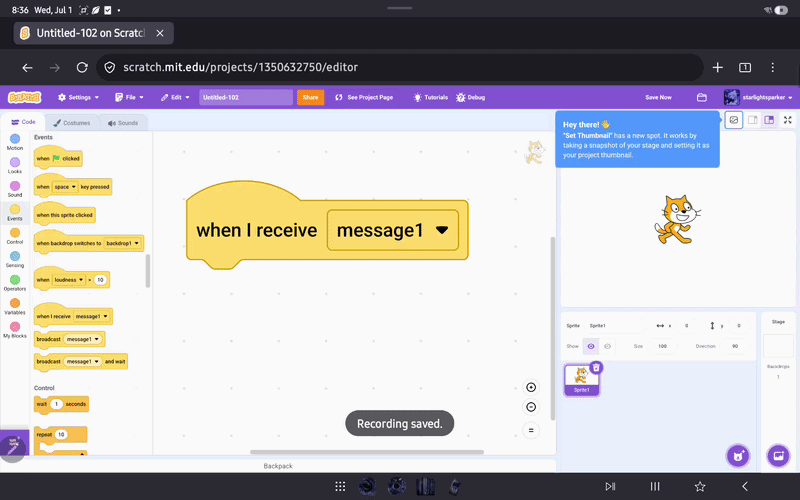Open the browser's three-dot menu
Viewport: 800px width, 500px height.
tap(772, 67)
